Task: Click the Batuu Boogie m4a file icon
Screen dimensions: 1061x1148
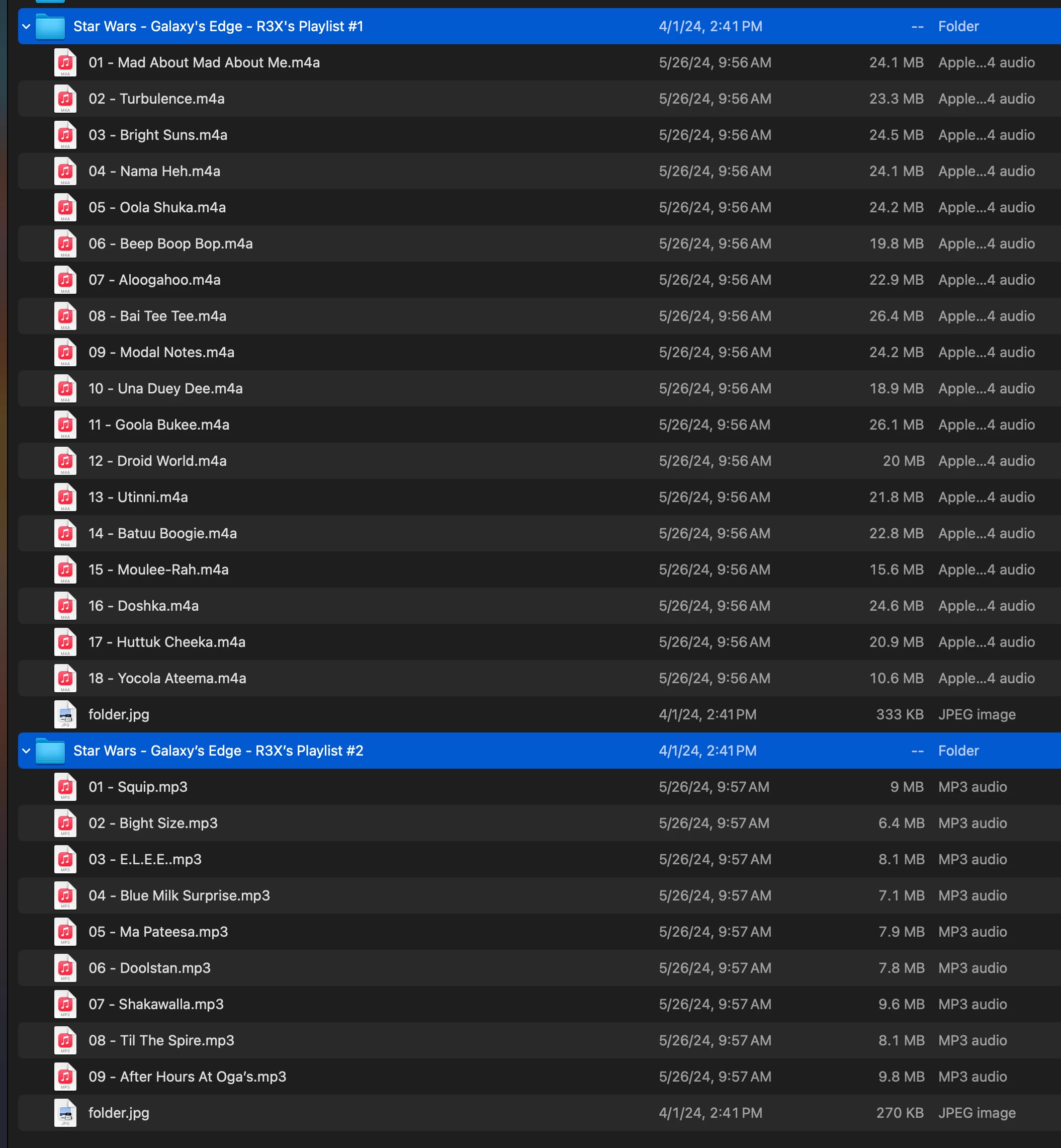Action: pos(65,534)
